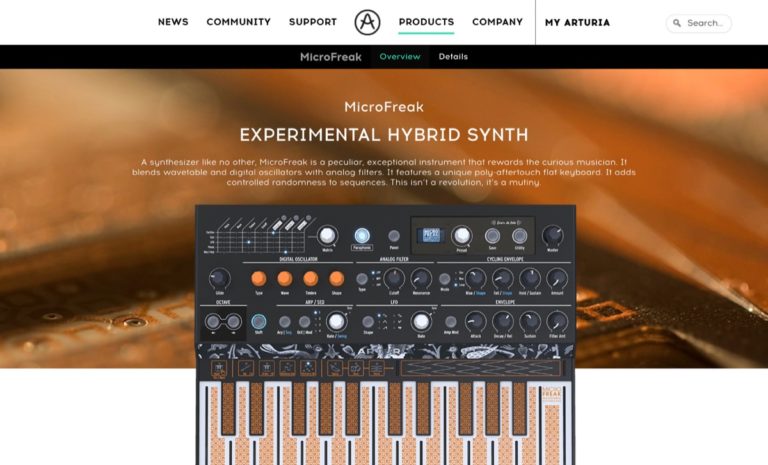
Task: Open the COMPANY menu item
Action: (497, 22)
